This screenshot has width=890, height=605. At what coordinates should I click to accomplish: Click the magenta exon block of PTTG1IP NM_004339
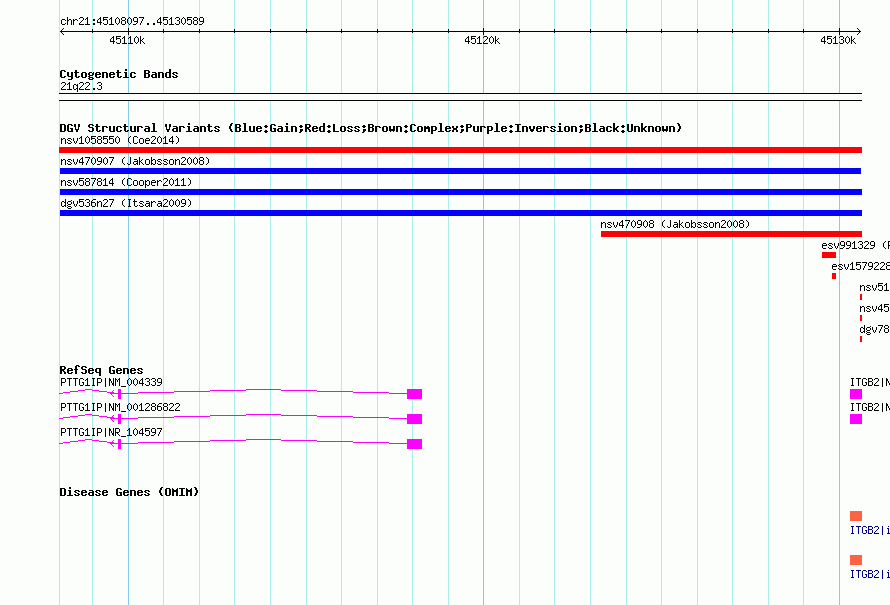pos(414,394)
